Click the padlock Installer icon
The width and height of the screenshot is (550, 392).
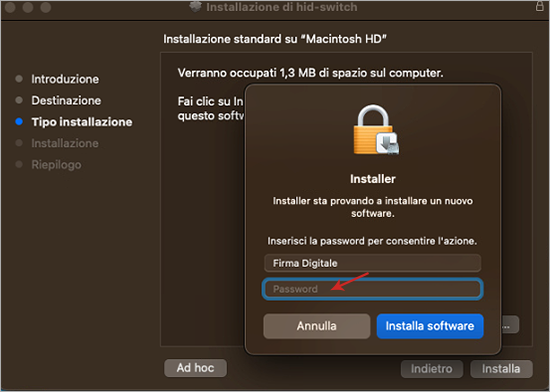(x=376, y=130)
